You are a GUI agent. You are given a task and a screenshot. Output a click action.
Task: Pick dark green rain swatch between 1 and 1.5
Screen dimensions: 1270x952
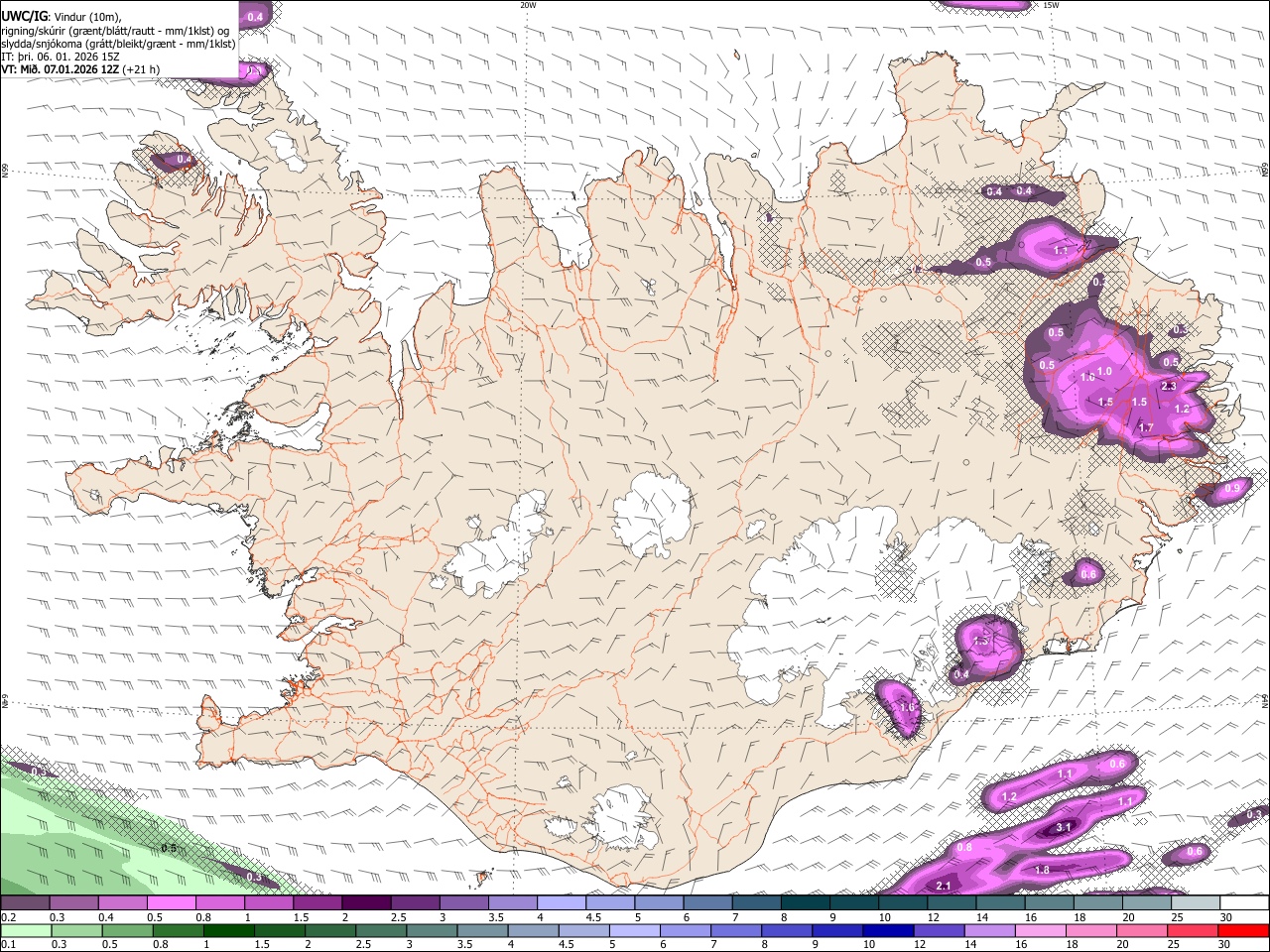point(228,930)
